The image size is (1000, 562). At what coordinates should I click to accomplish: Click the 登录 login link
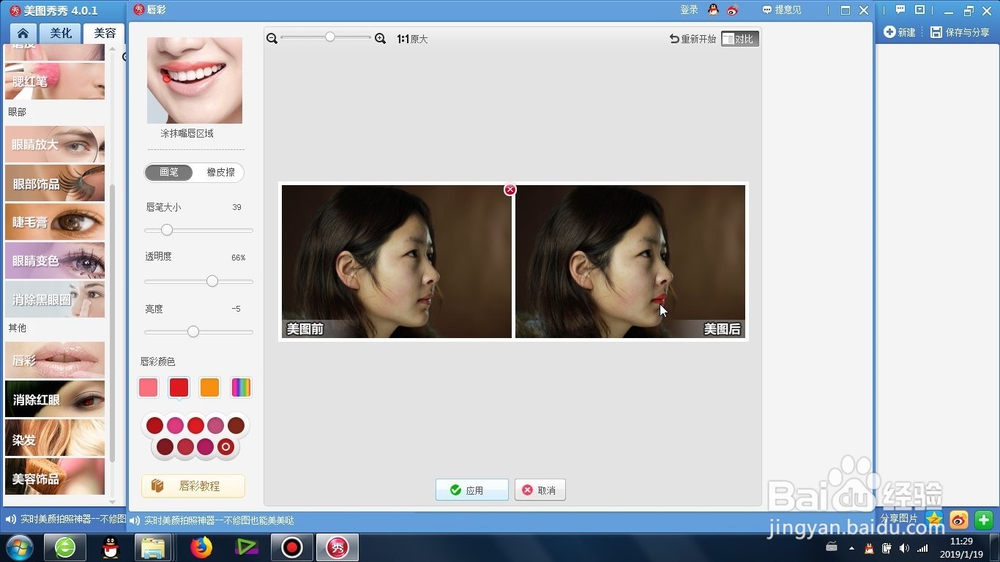(689, 10)
